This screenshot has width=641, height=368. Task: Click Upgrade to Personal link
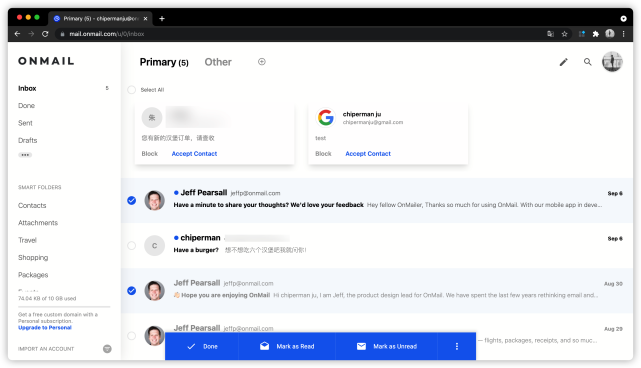45,328
